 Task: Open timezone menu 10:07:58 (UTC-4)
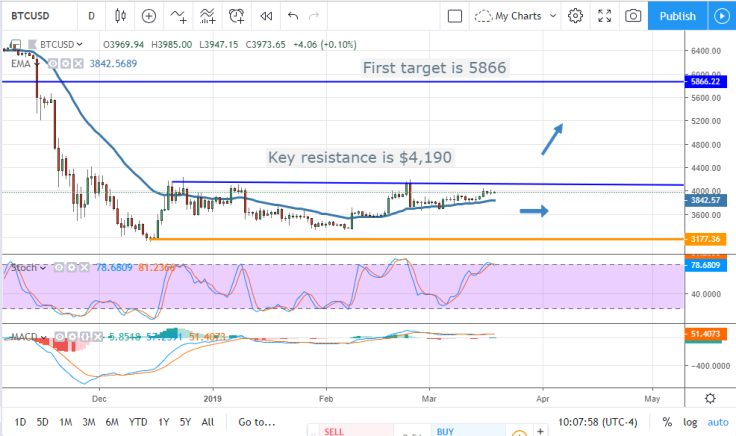(x=598, y=422)
